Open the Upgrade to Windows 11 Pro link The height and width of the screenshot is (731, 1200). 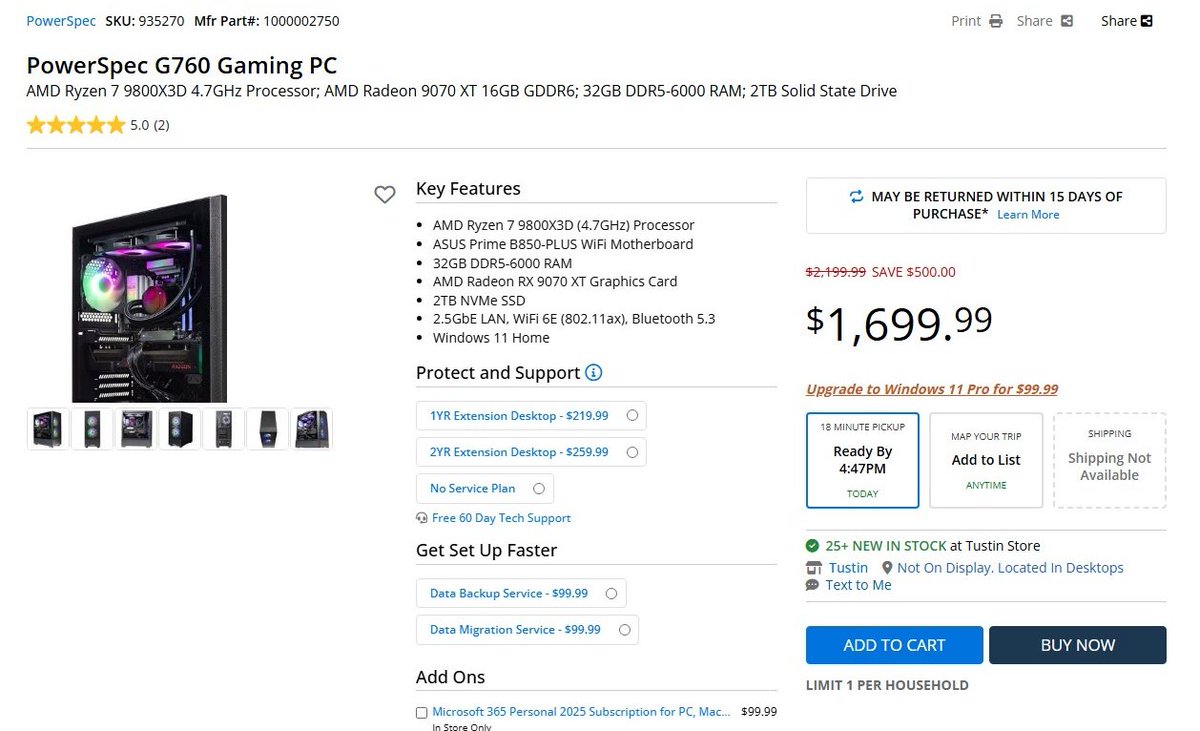(x=931, y=389)
